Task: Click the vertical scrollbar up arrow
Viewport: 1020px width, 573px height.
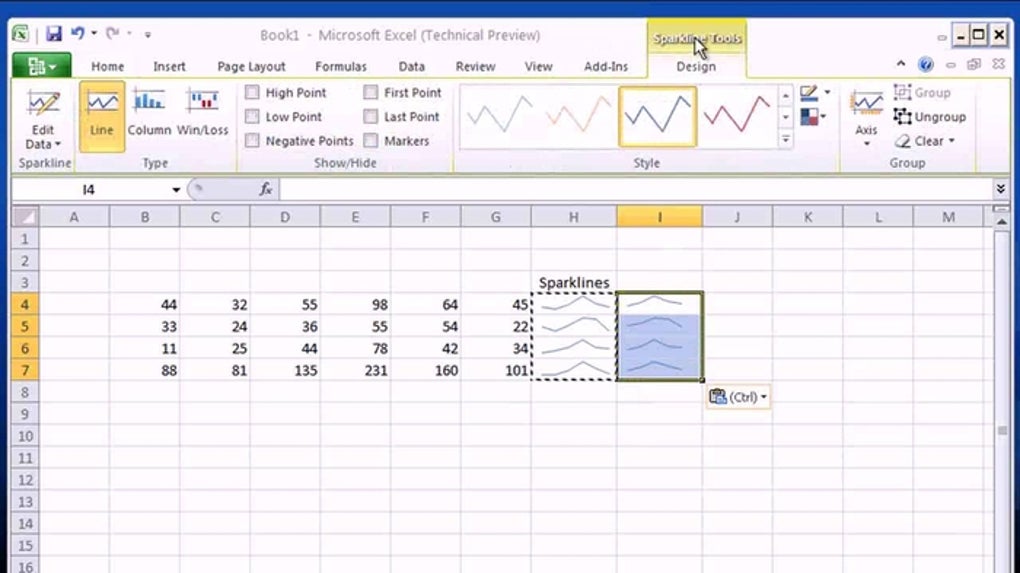Action: click(x=1002, y=222)
